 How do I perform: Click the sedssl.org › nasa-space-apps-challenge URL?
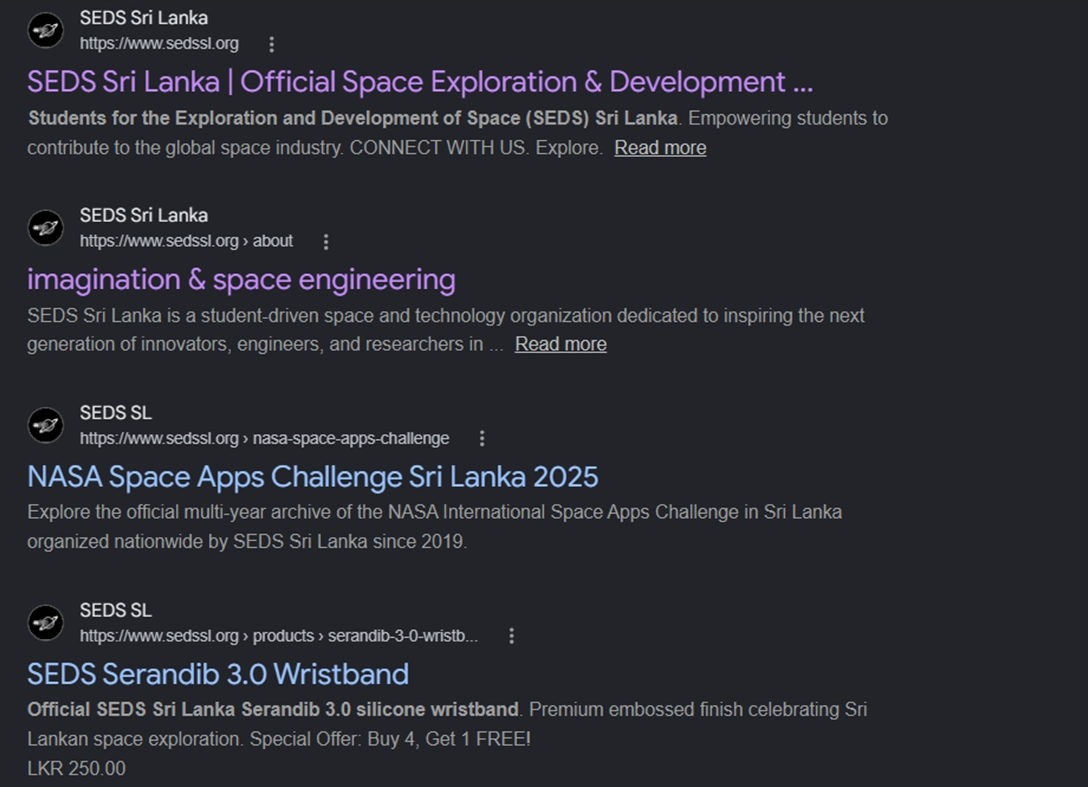click(x=264, y=439)
